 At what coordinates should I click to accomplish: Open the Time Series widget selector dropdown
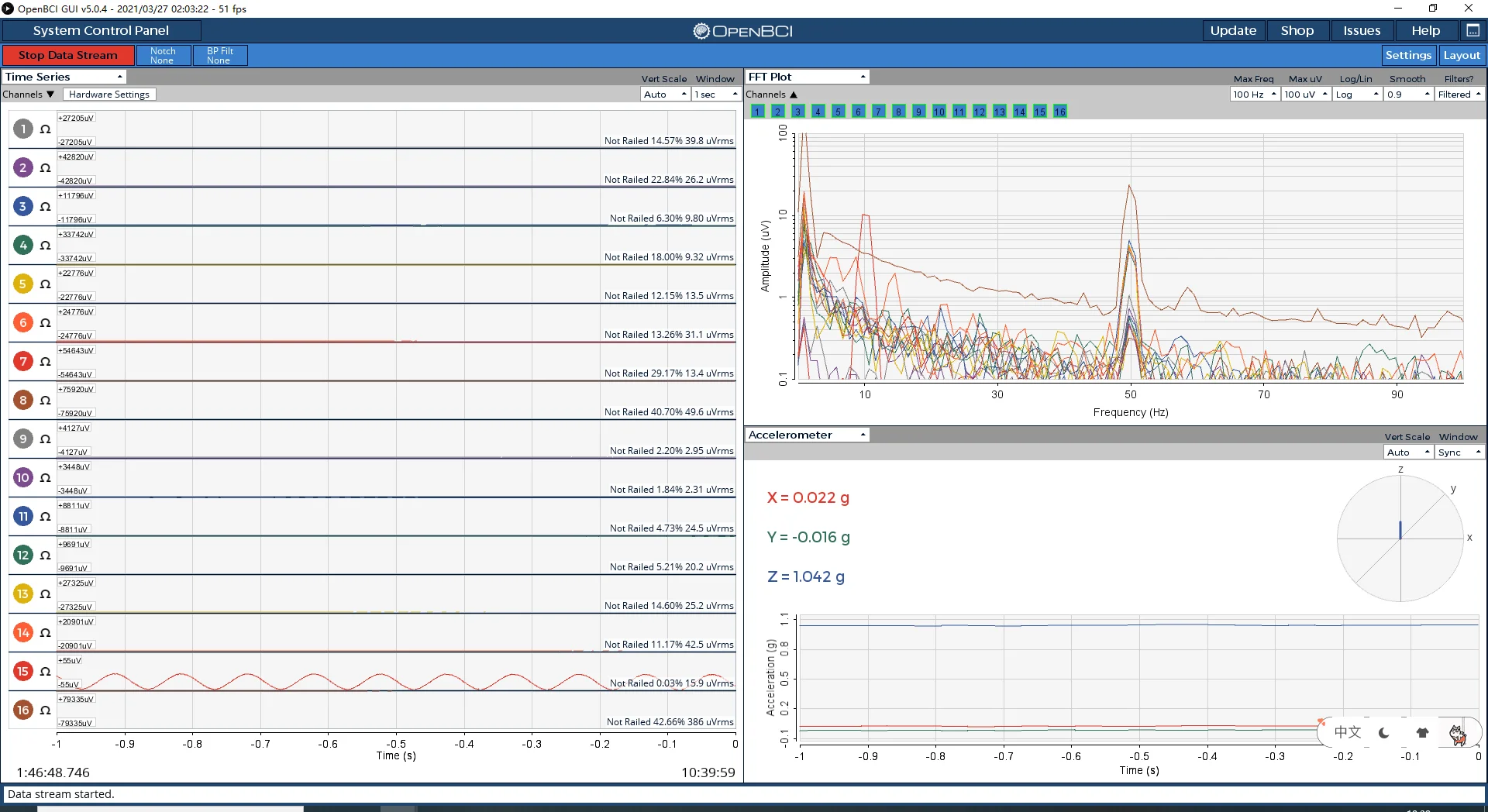coord(64,77)
